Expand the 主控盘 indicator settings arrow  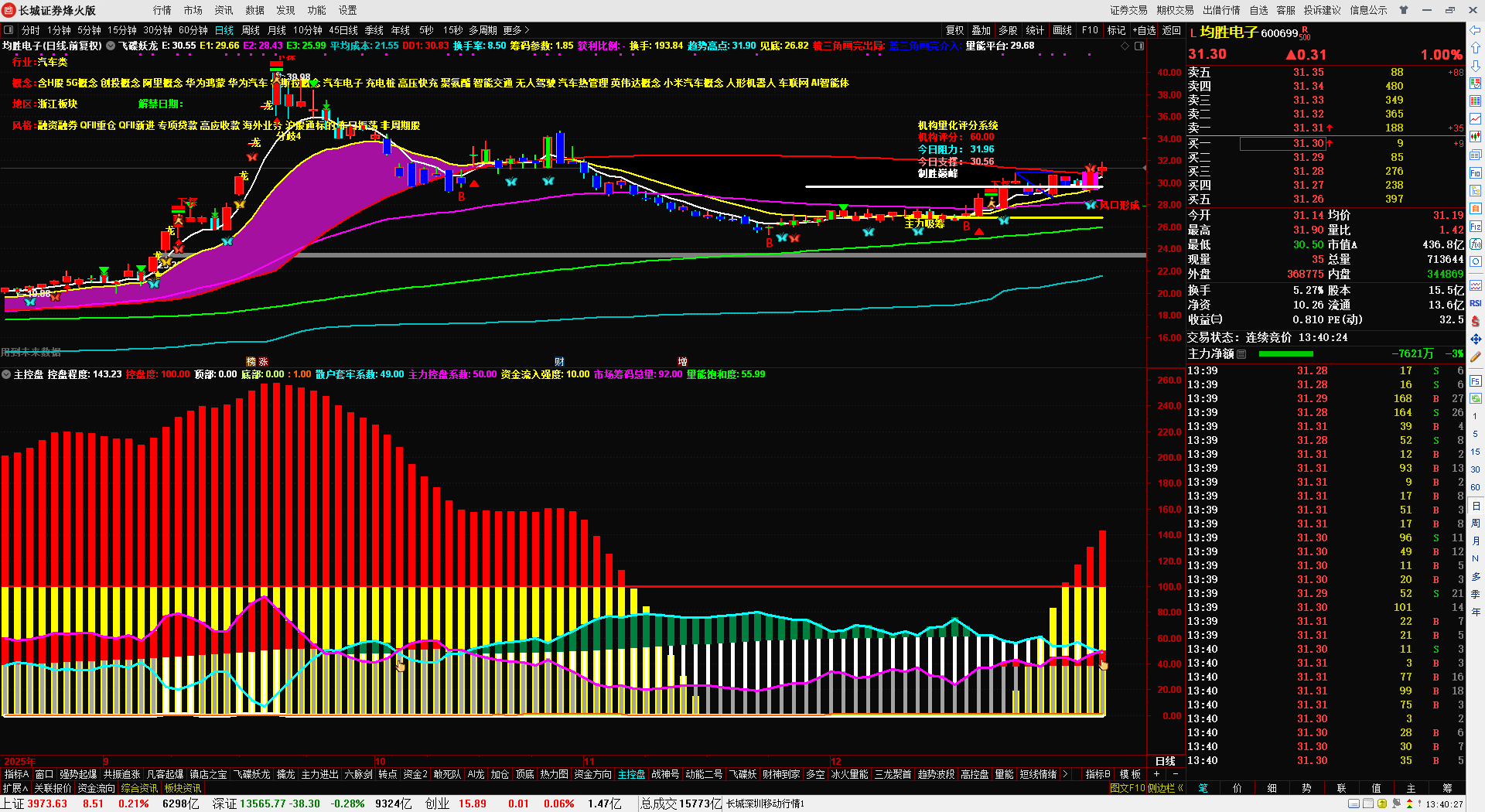pos(6,374)
